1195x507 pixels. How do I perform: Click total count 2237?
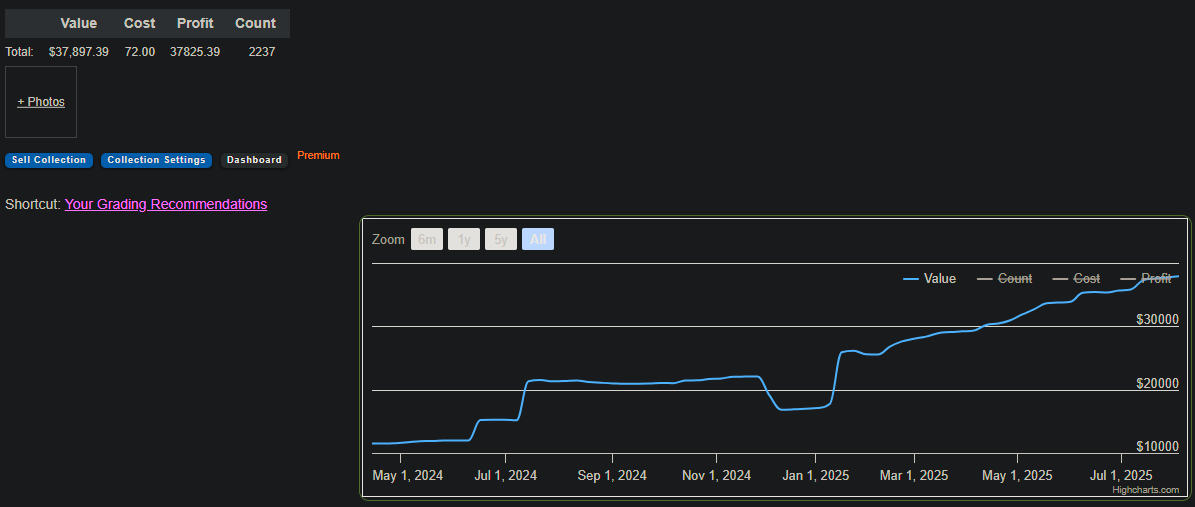(x=261, y=52)
